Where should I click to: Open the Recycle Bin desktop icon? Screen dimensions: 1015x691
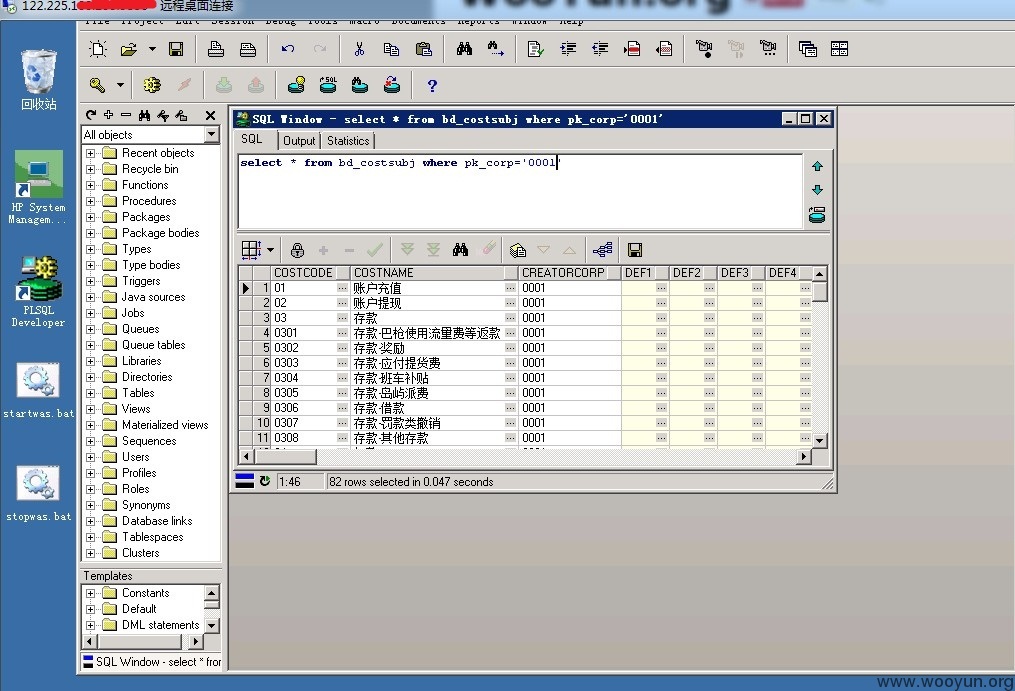pos(39,80)
